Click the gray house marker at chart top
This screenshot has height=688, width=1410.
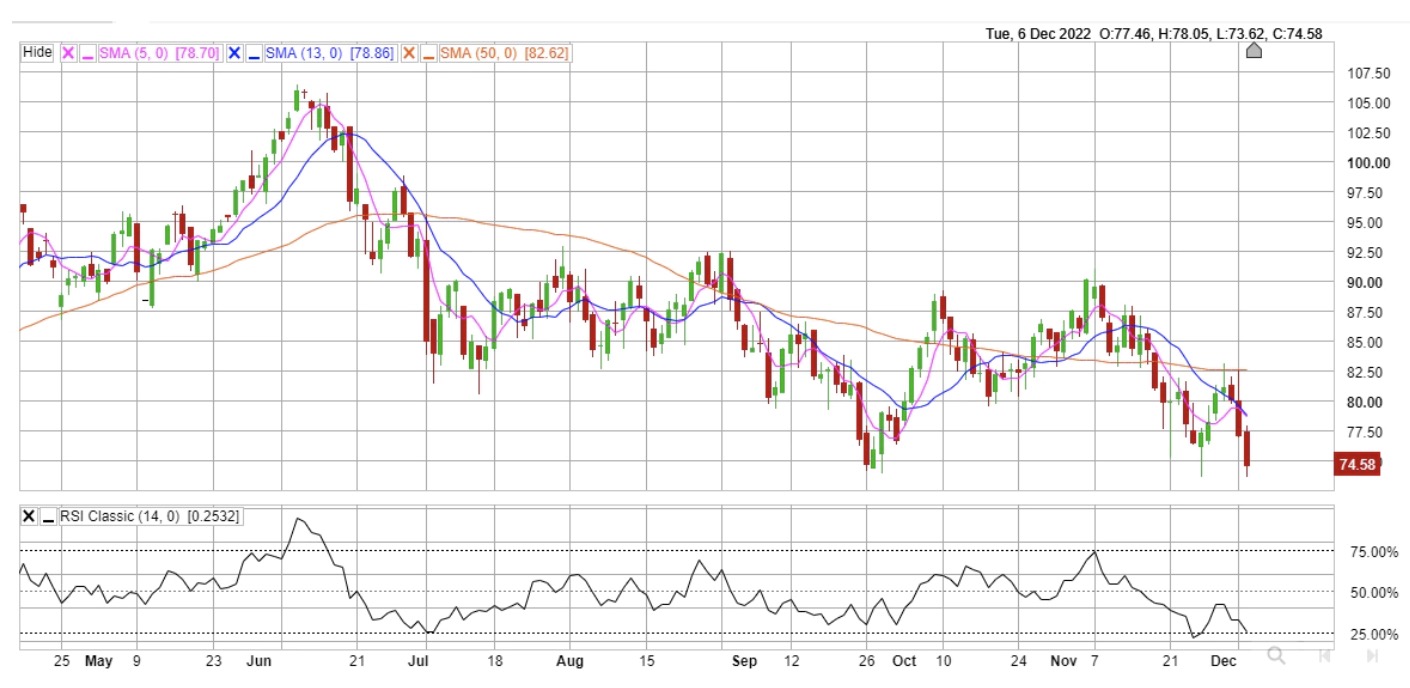click(x=1253, y=51)
